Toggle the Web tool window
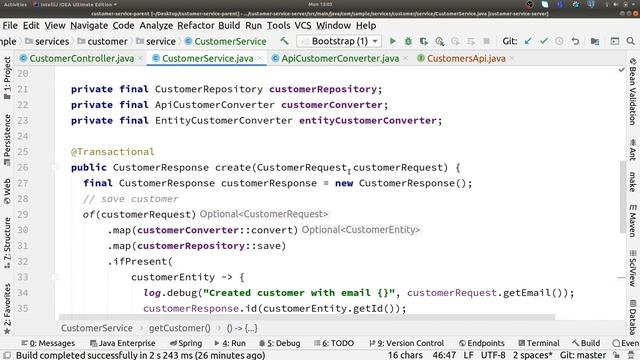The width and height of the screenshot is (640, 360). (7, 191)
